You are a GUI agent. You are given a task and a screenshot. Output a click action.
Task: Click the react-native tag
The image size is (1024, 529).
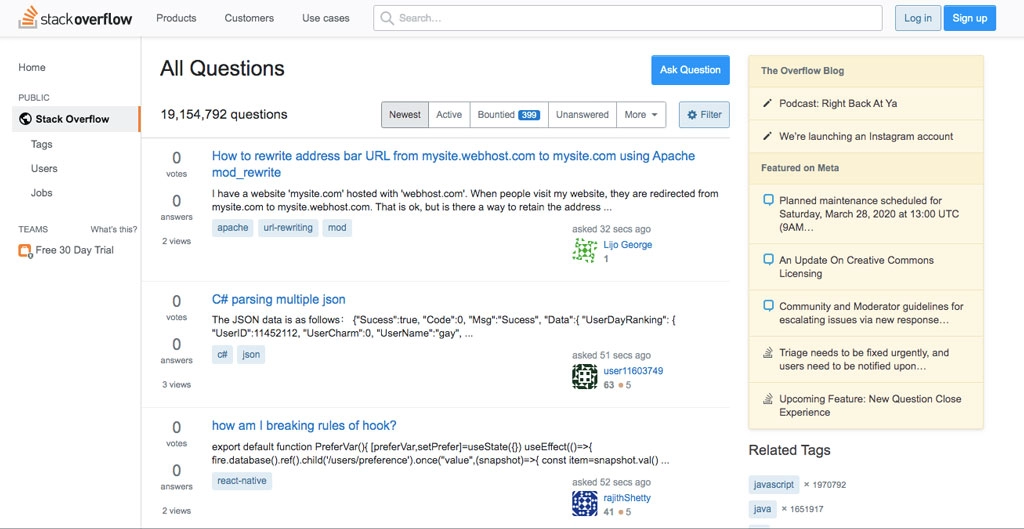[x=242, y=481]
